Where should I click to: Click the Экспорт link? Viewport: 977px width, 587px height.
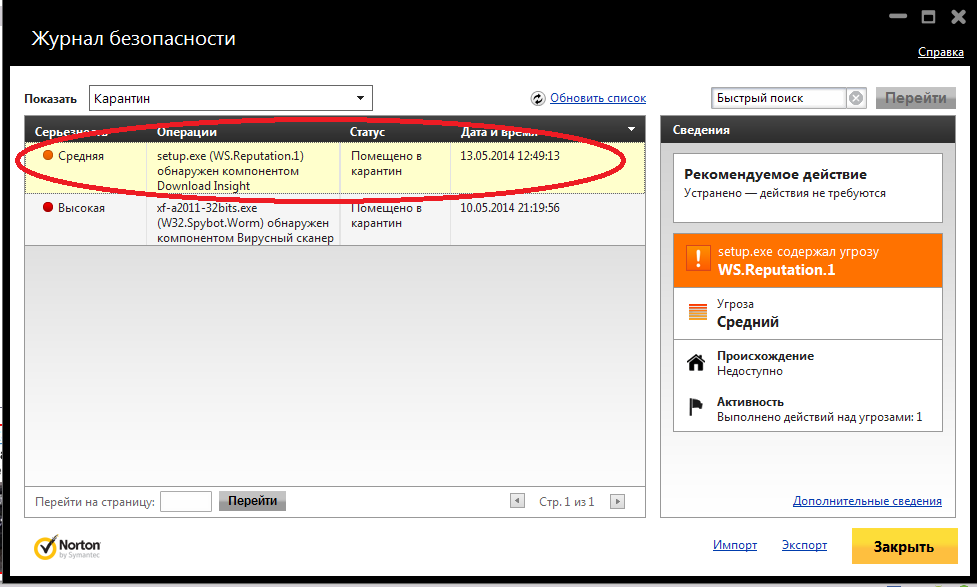pyautogui.click(x=804, y=545)
